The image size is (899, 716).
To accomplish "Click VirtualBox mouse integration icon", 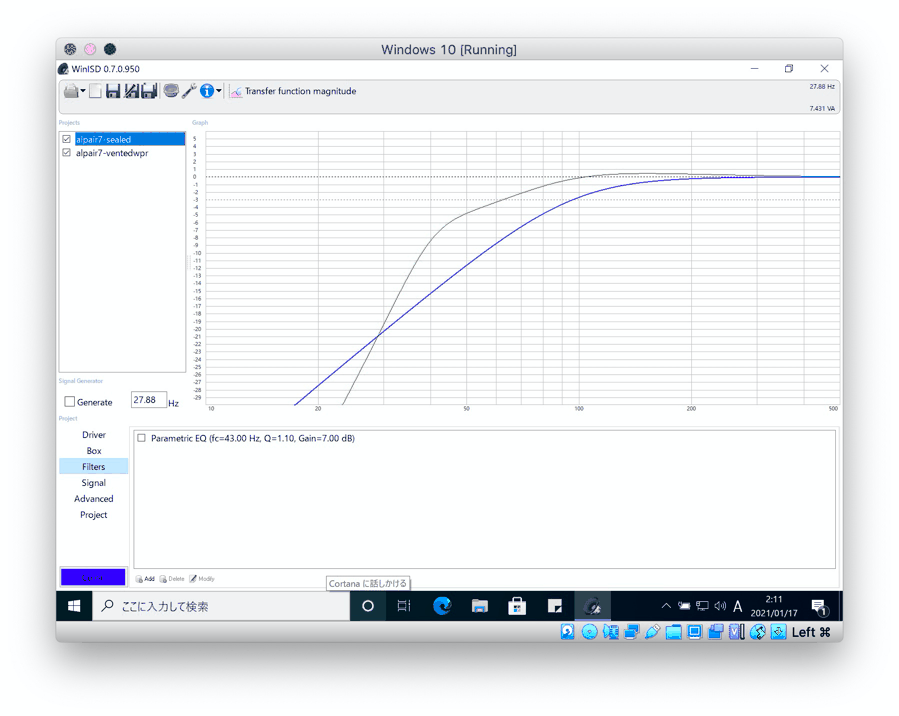I will [757, 632].
